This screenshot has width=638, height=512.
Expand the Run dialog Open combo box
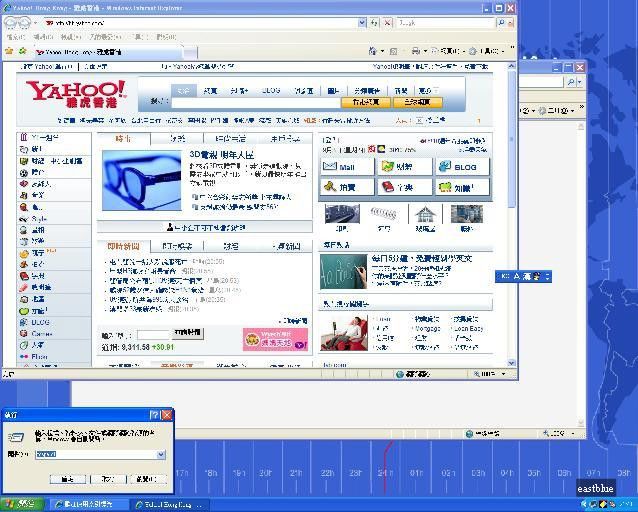[x=161, y=454]
